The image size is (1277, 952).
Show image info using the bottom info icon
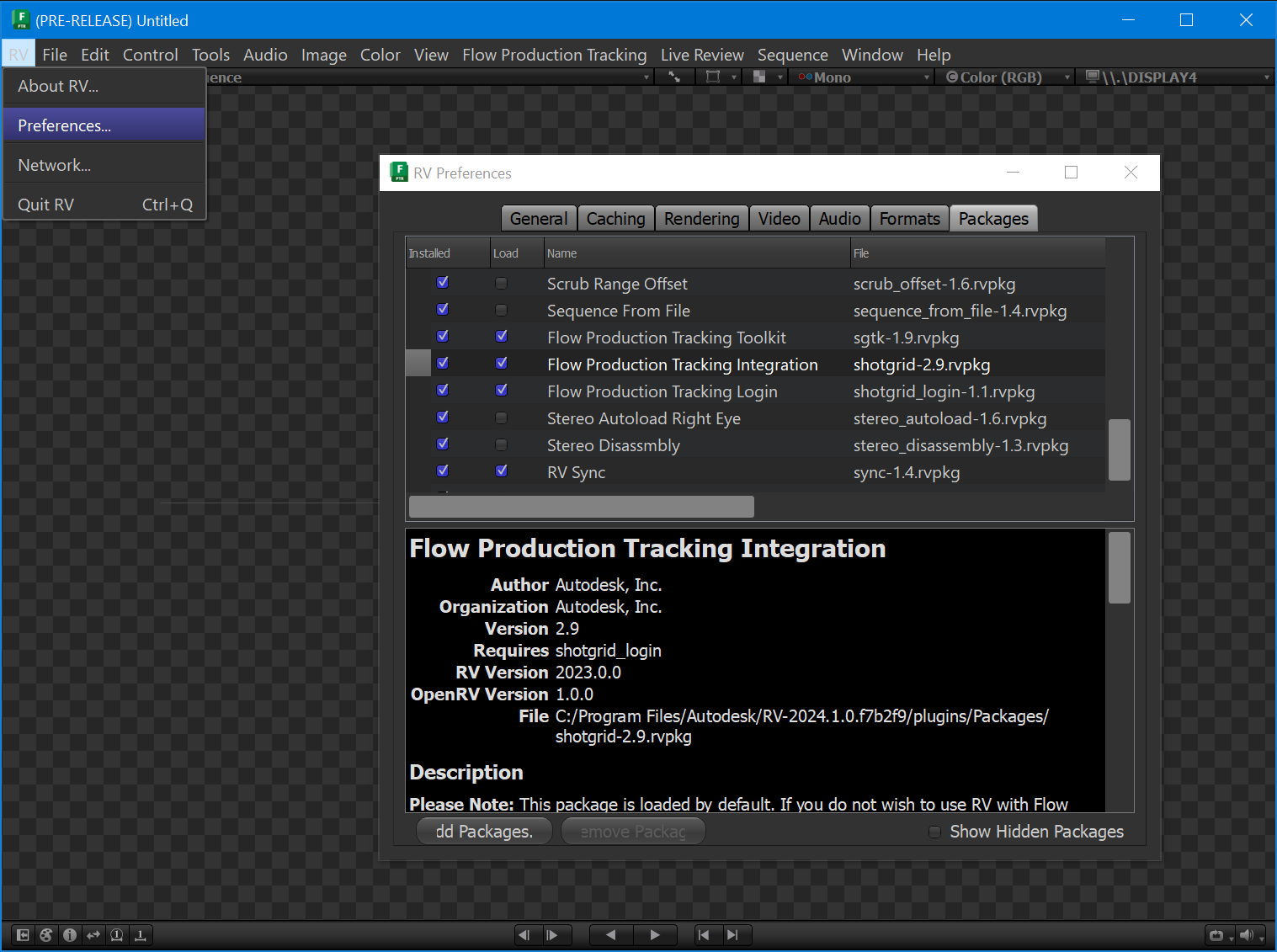pos(70,934)
